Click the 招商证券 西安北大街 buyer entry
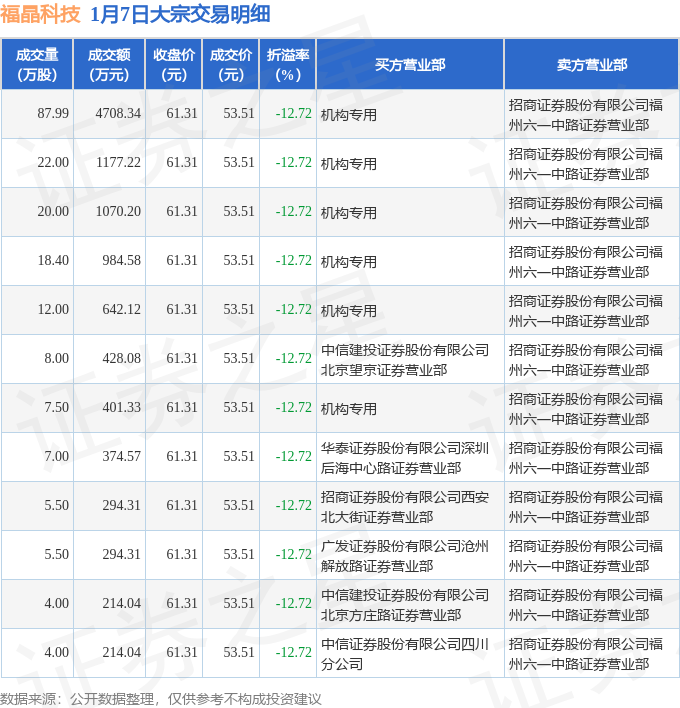 click(405, 506)
